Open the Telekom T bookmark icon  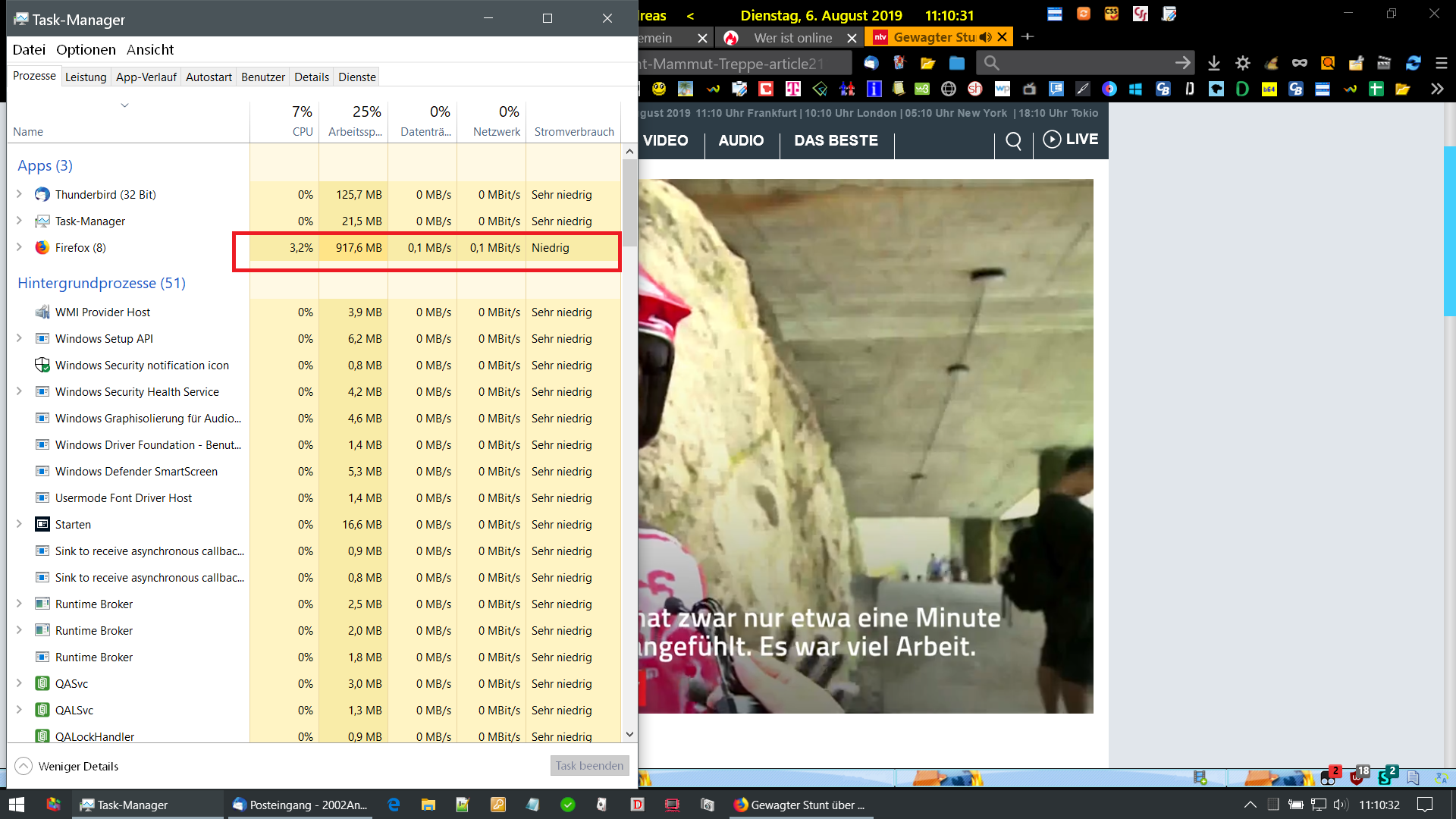(792, 89)
